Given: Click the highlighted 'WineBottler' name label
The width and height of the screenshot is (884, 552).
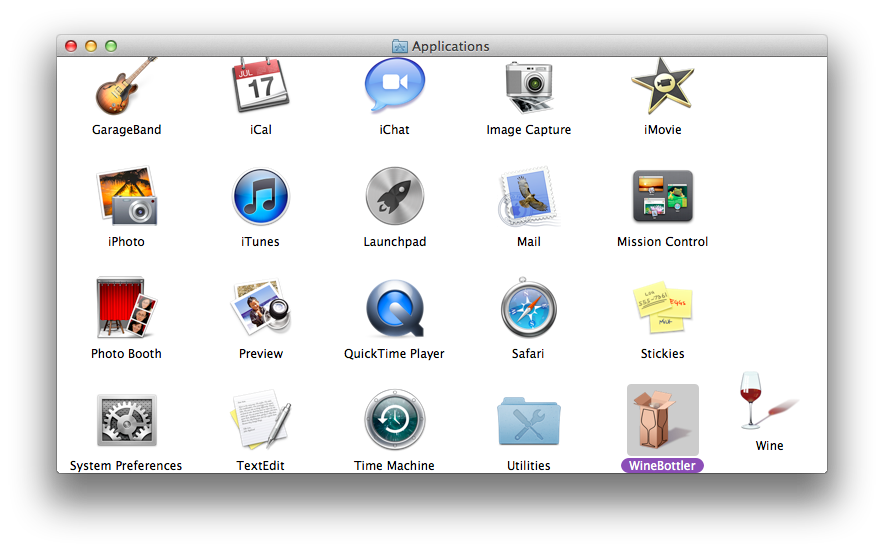Looking at the screenshot, I should point(662,465).
